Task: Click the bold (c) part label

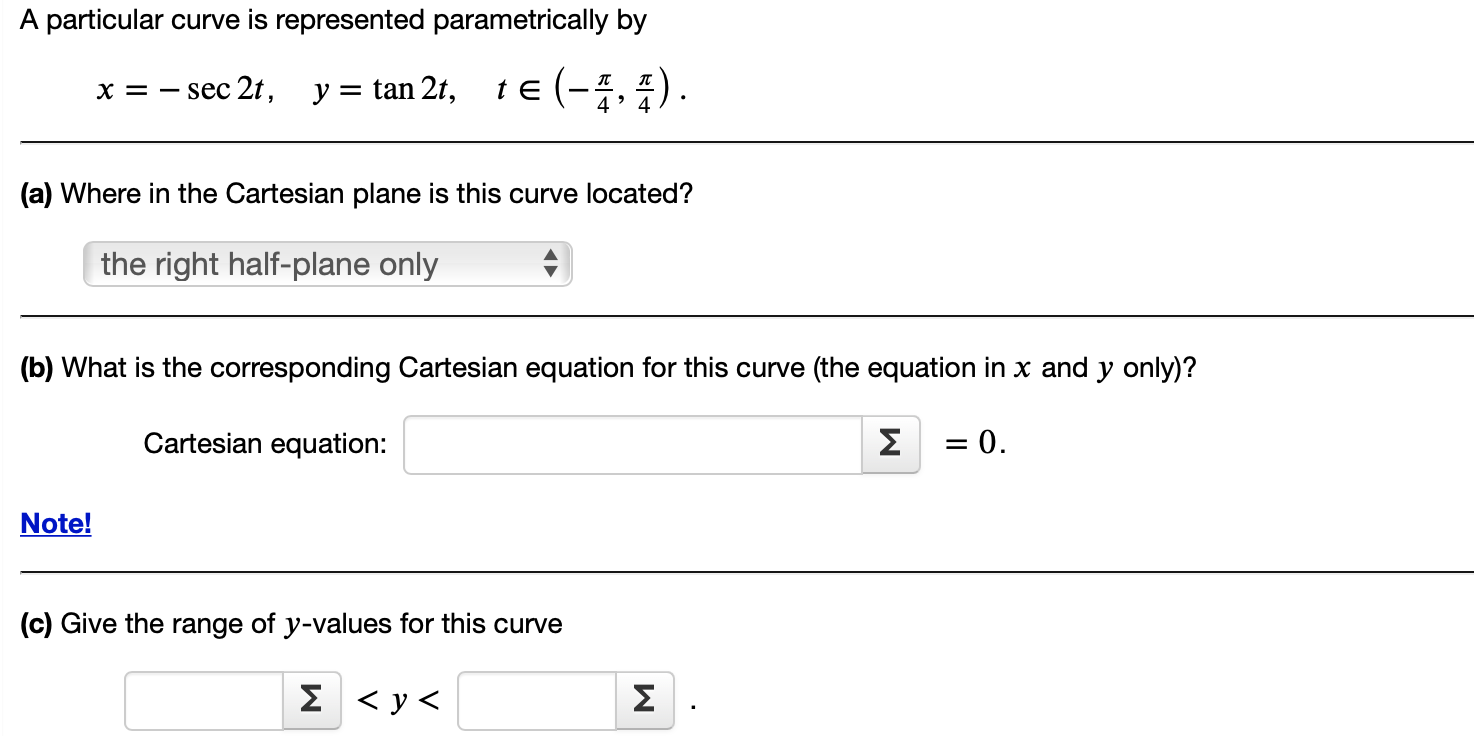Action: click(37, 624)
